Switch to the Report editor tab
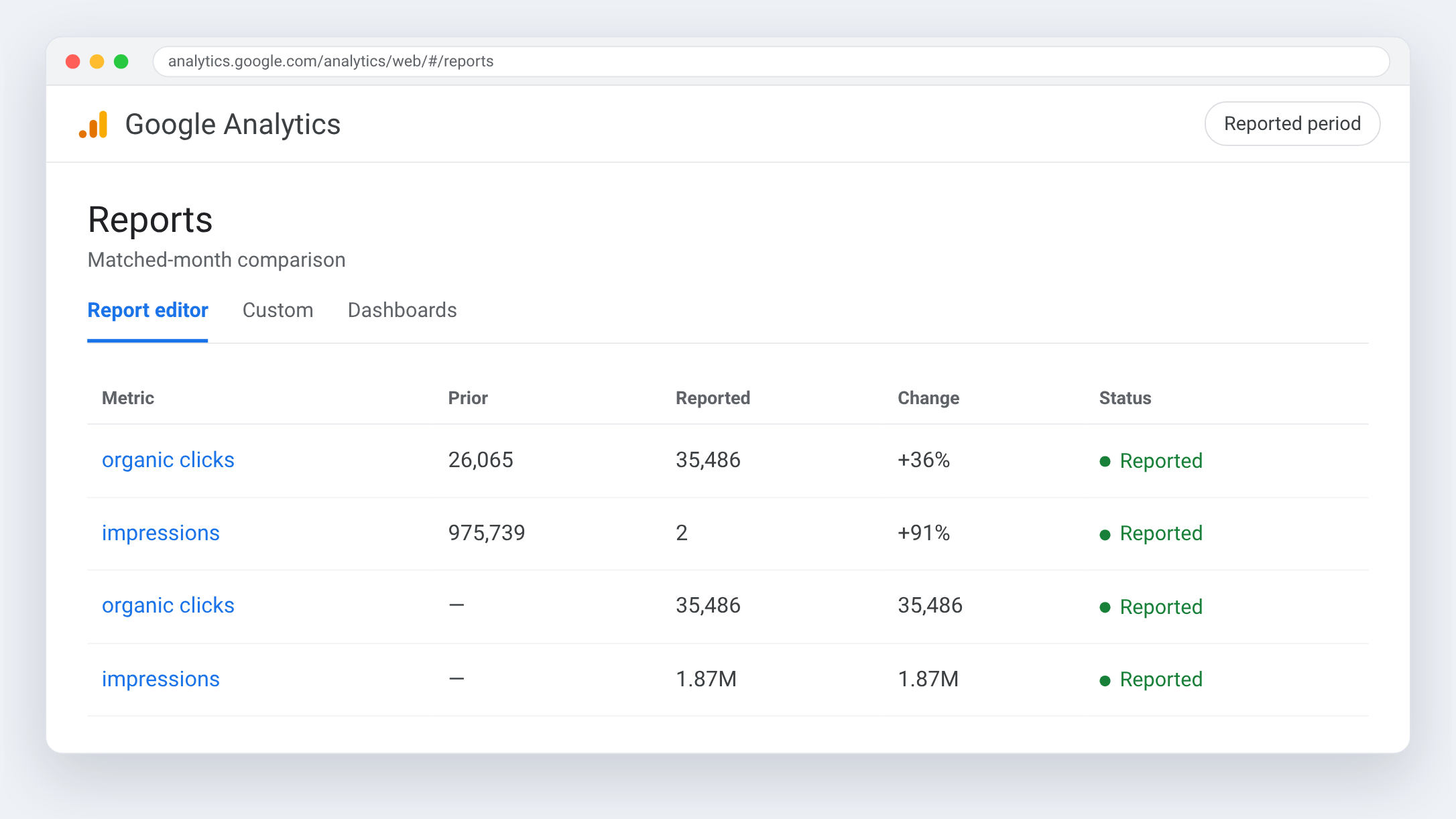 pos(147,310)
